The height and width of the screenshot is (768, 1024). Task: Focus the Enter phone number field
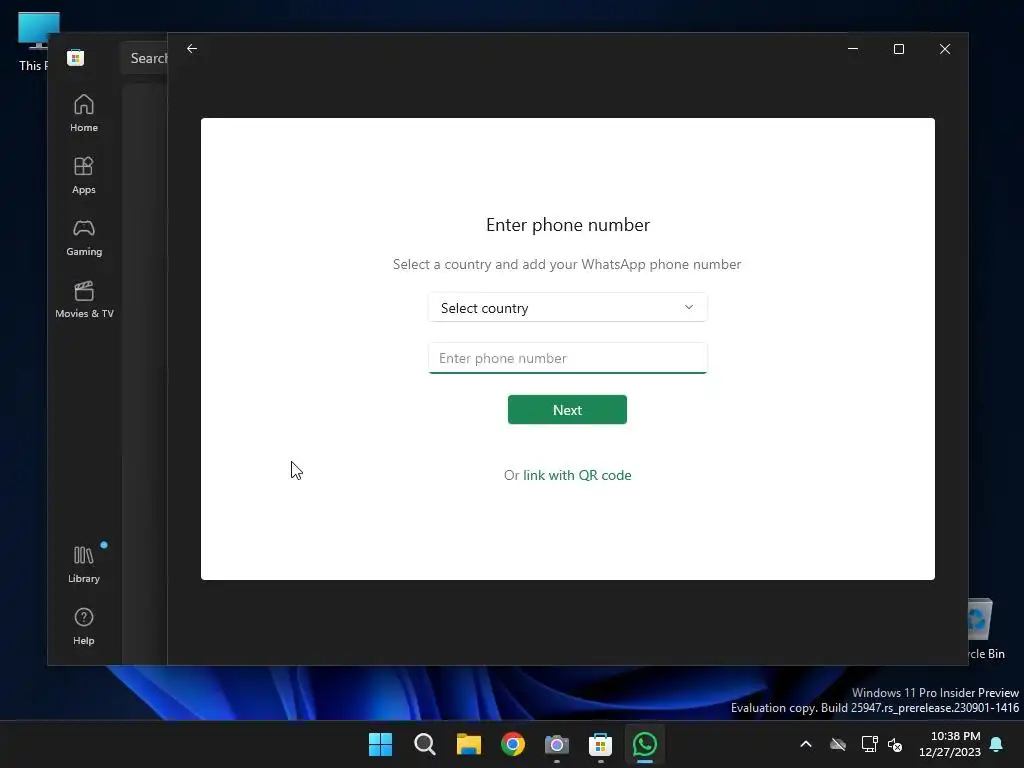pos(568,358)
